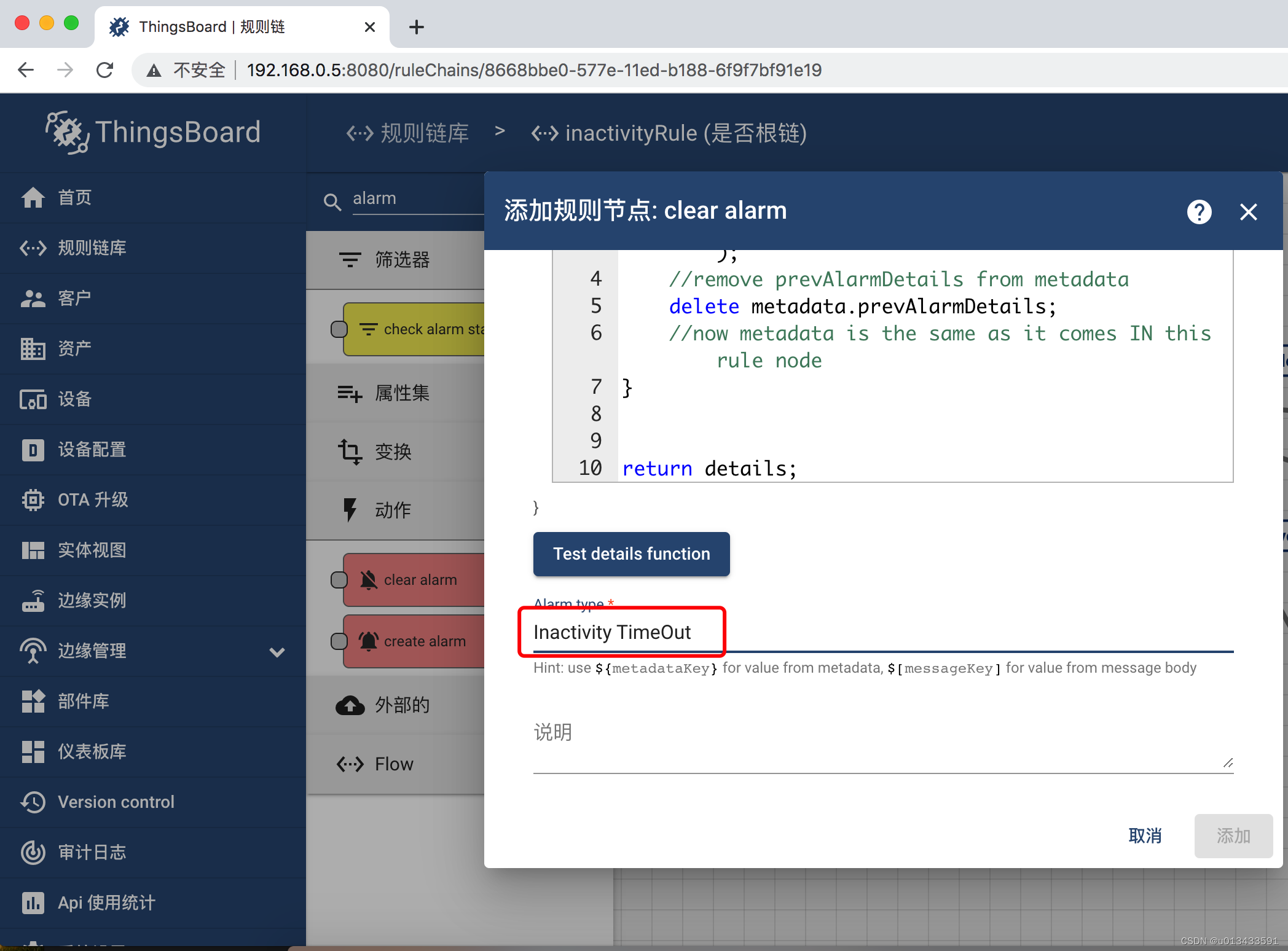Click the 变换 crop-rotate icon
This screenshot has width=1288, height=951.
(350, 452)
